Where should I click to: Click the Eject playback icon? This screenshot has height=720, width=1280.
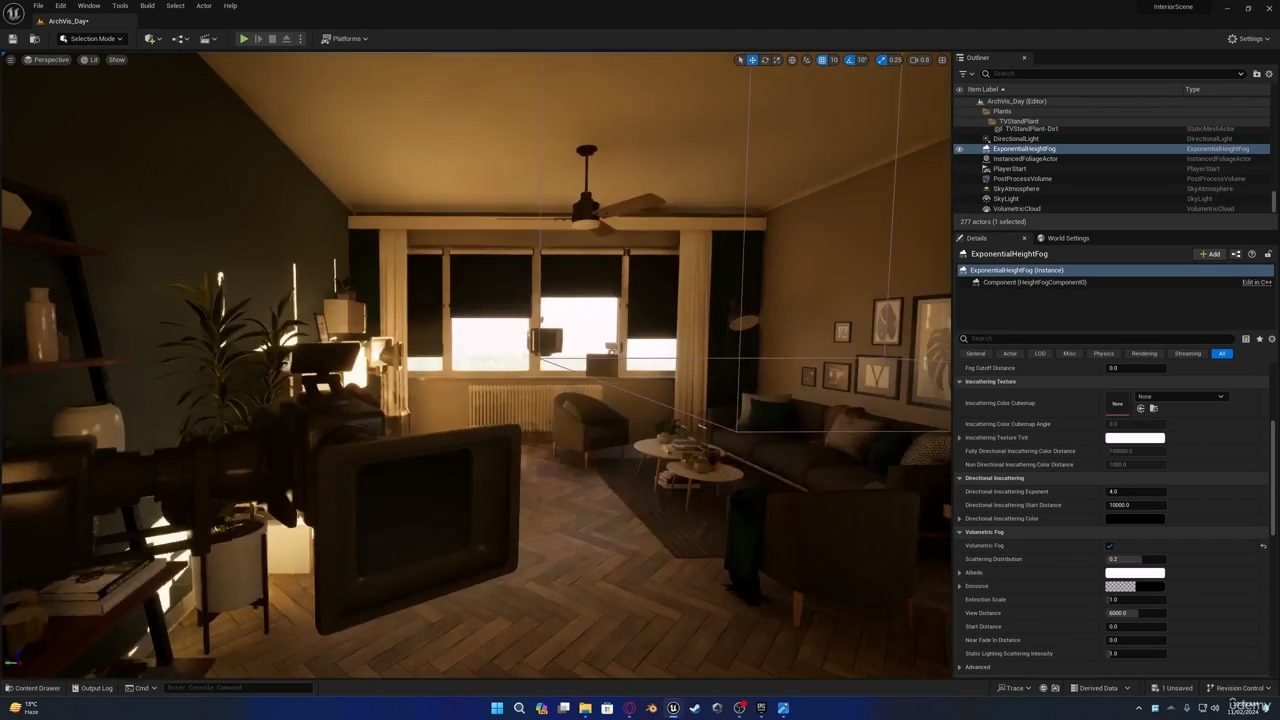point(286,39)
